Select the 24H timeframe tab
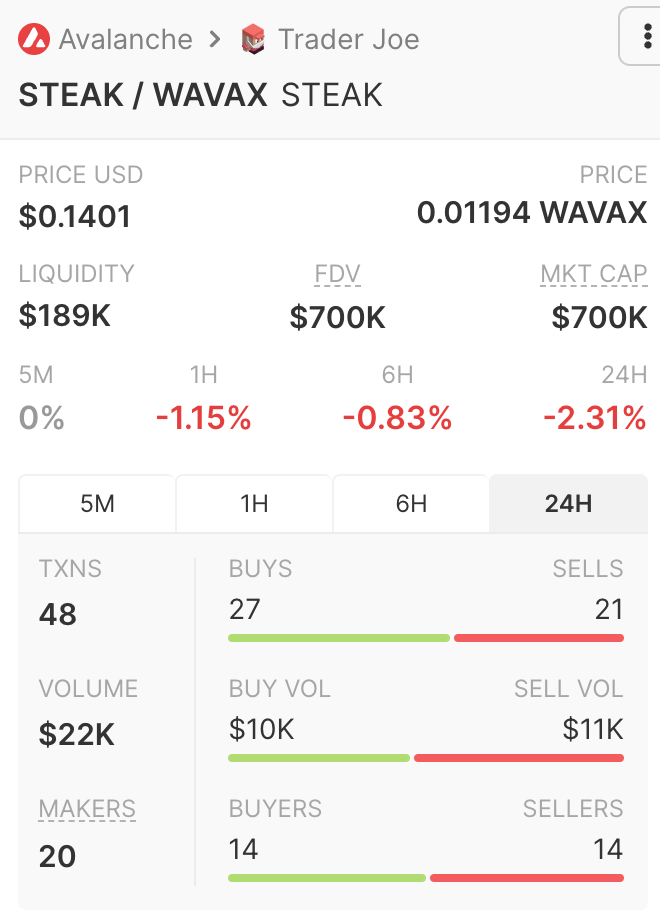The image size is (660, 922). coord(568,504)
